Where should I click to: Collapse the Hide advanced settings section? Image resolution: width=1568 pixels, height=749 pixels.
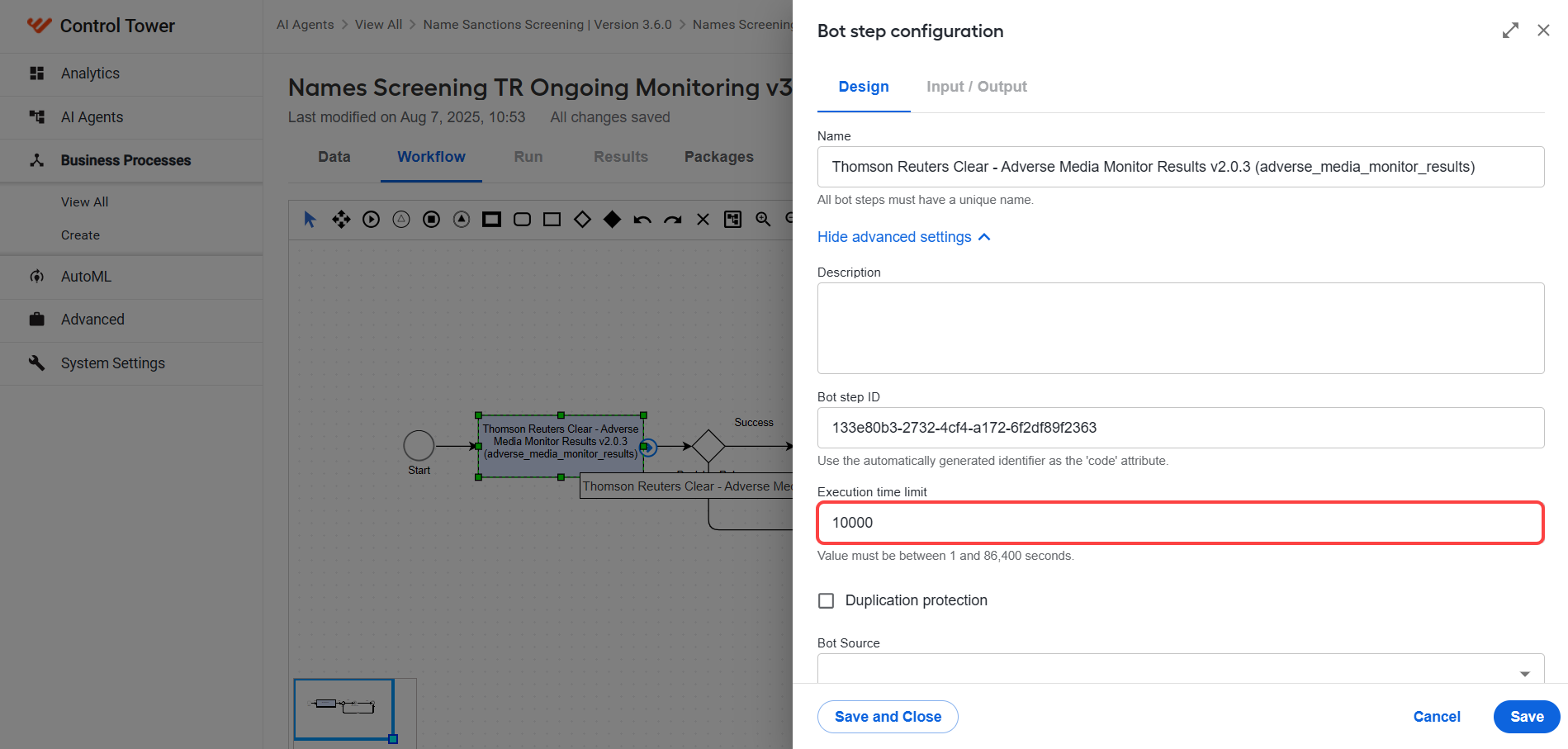[904, 237]
